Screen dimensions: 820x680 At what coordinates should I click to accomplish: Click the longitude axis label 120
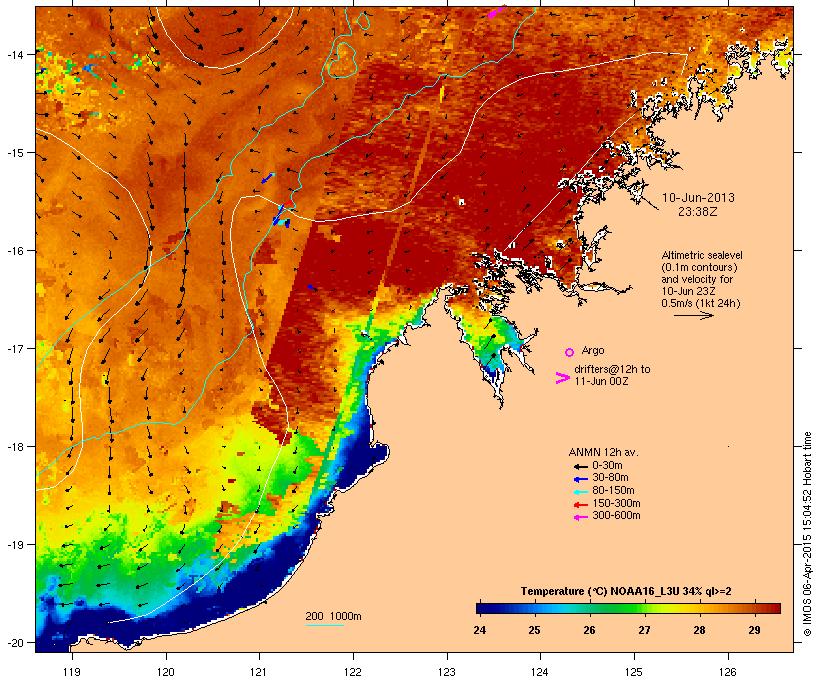[x=166, y=672]
